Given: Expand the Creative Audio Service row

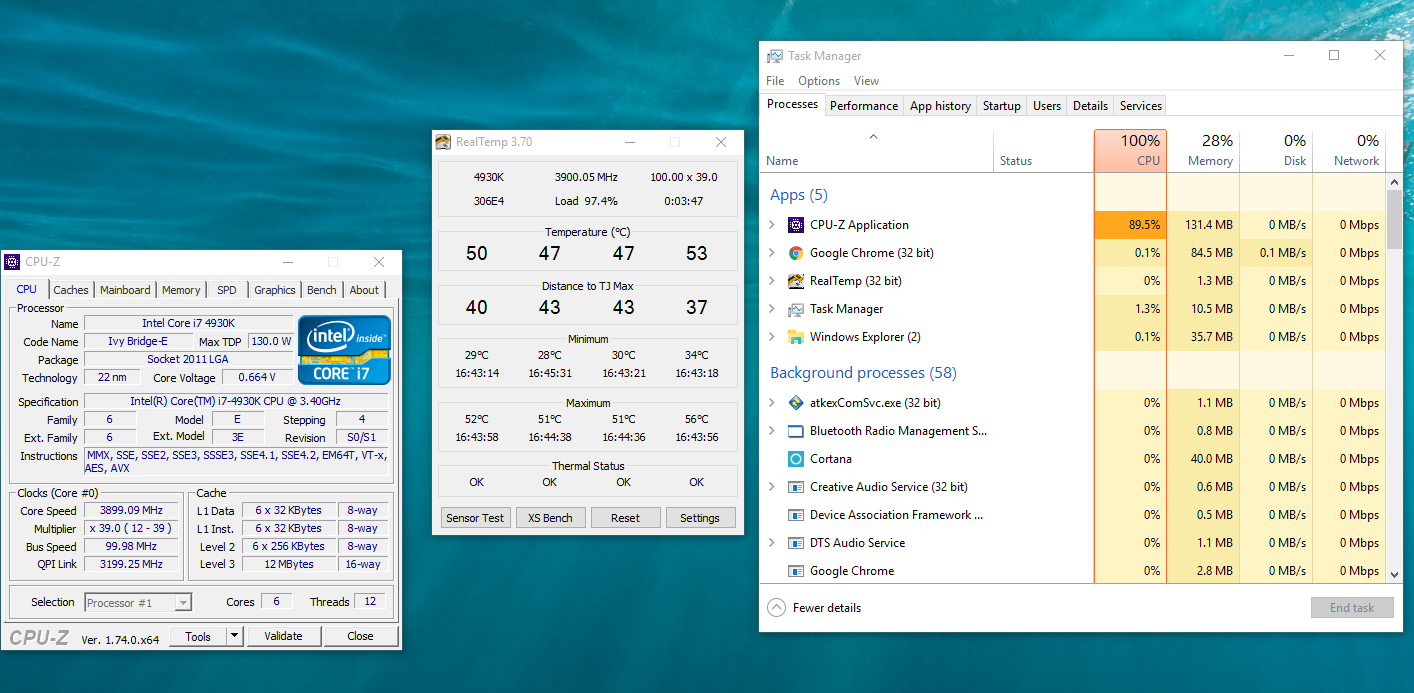Looking at the screenshot, I should pyautogui.click(x=772, y=487).
